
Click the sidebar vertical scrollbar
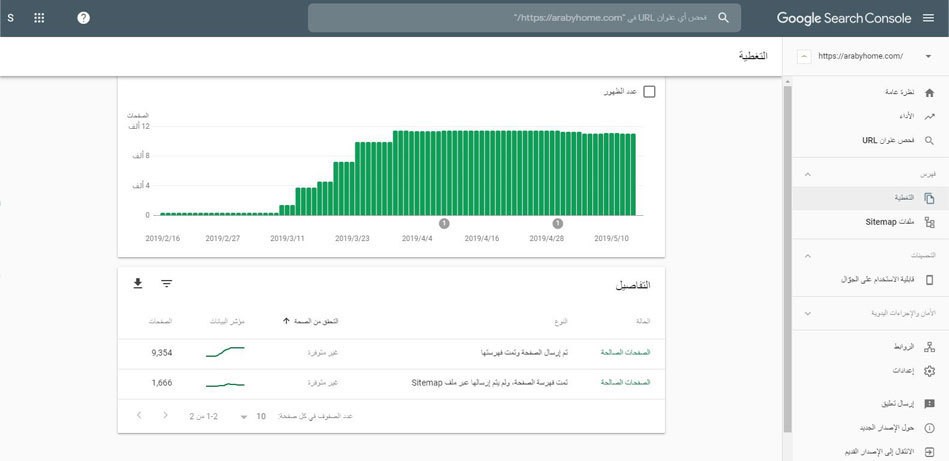(x=787, y=259)
